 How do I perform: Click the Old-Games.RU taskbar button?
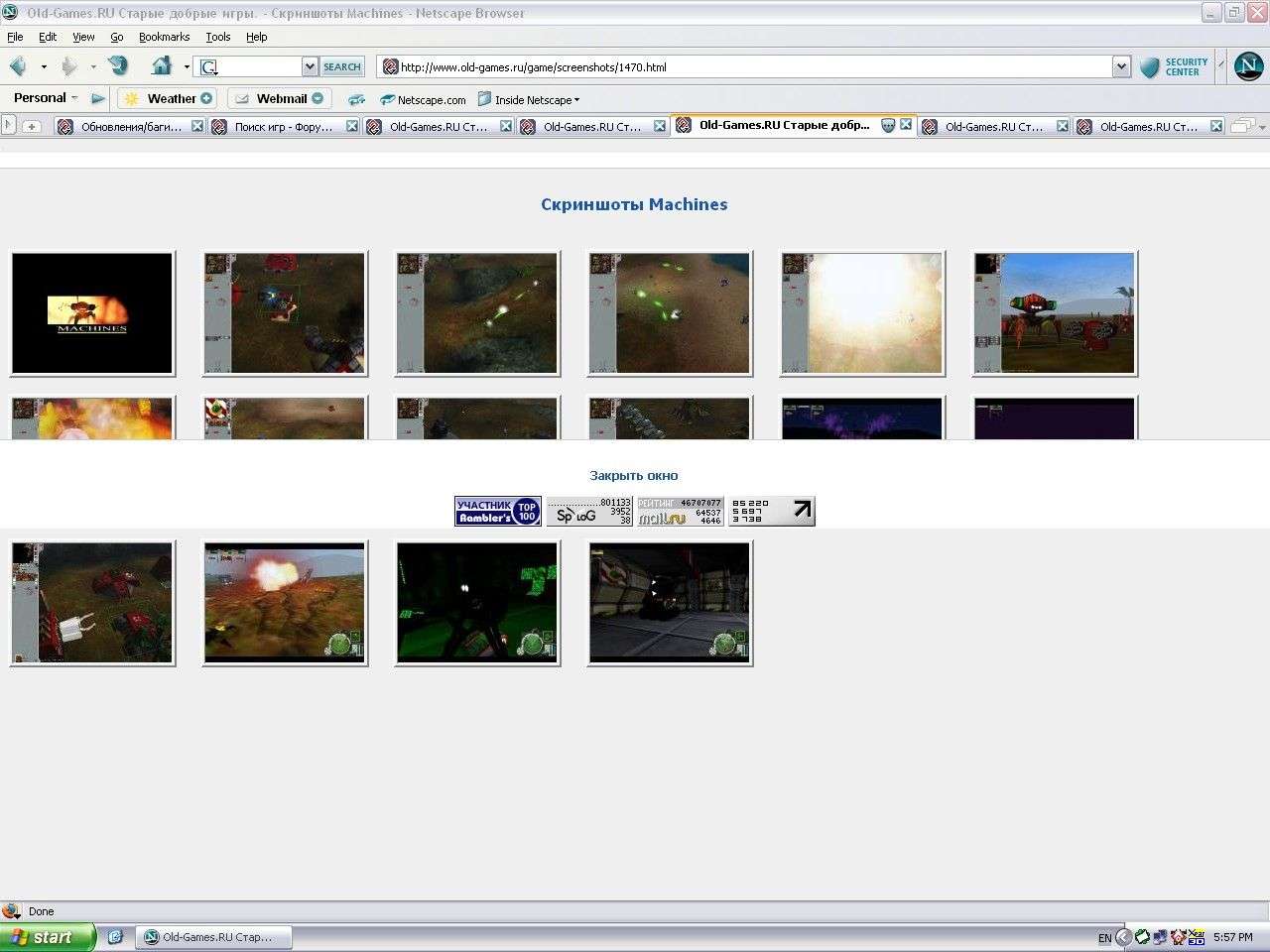point(215,937)
